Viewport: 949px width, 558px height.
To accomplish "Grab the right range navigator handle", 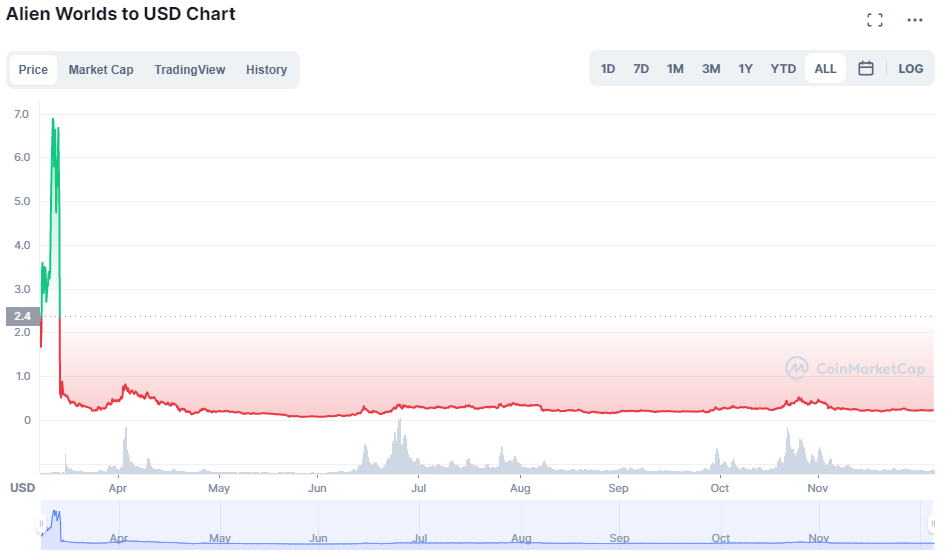I will tap(933, 523).
